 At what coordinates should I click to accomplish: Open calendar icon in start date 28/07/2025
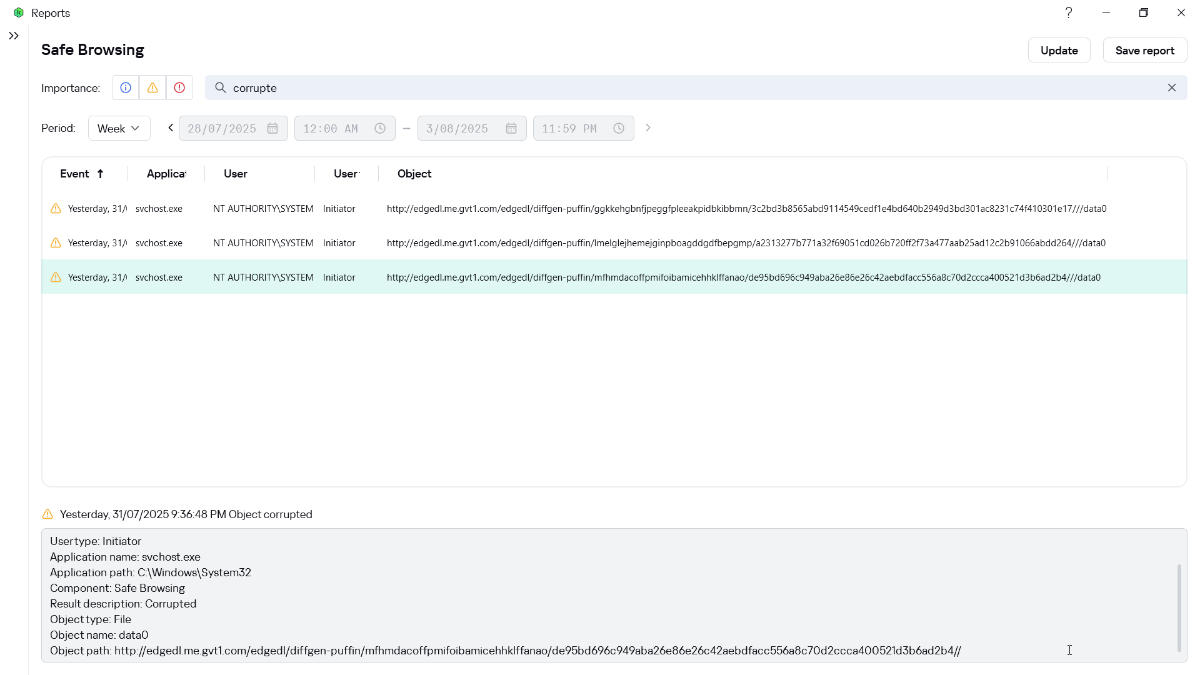(272, 128)
